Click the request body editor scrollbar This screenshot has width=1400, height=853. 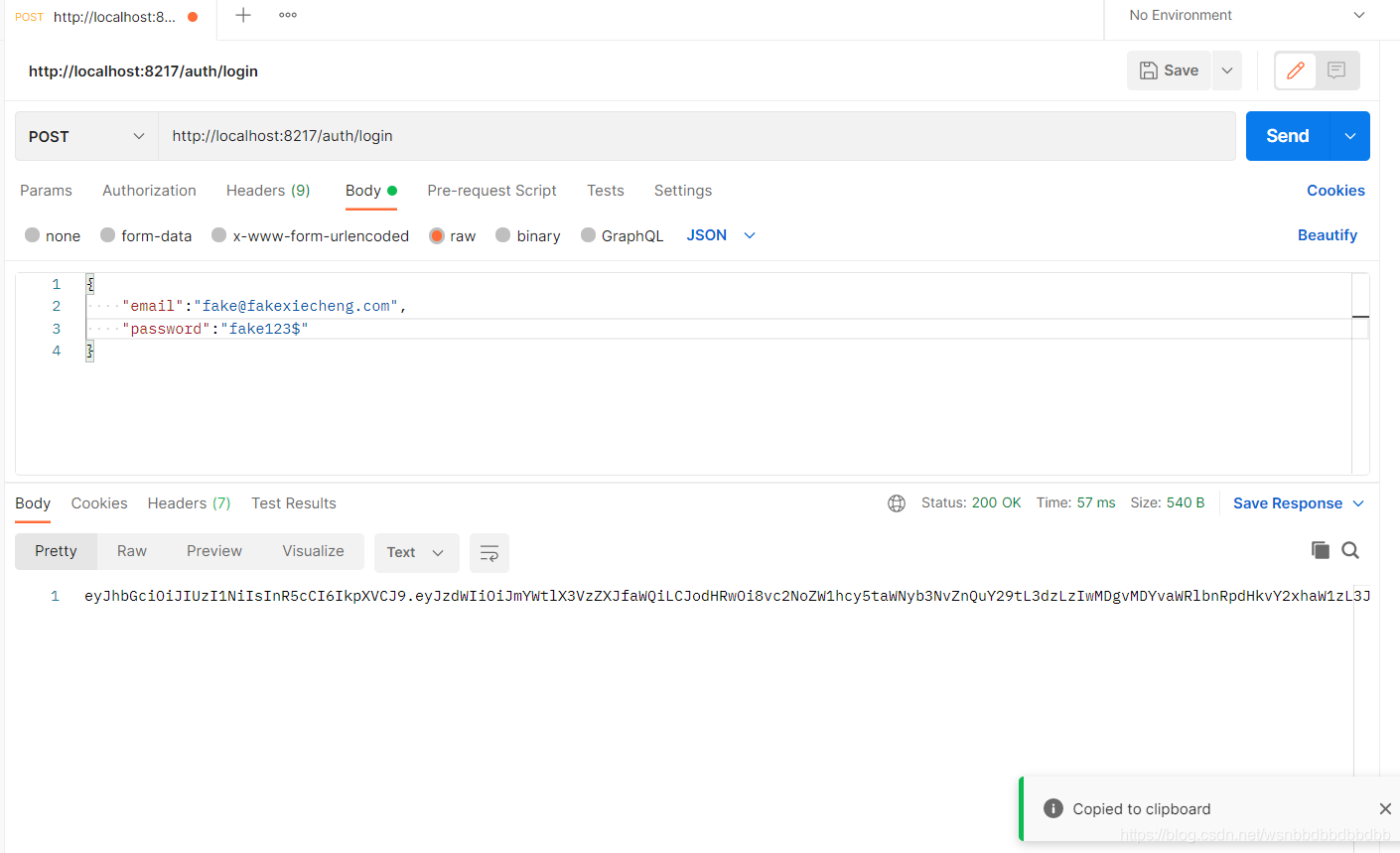[x=1360, y=373]
